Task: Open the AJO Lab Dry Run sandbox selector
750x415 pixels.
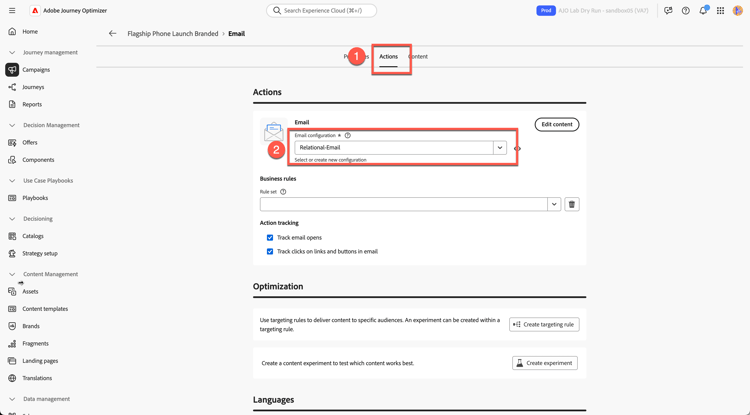Action: coord(603,11)
